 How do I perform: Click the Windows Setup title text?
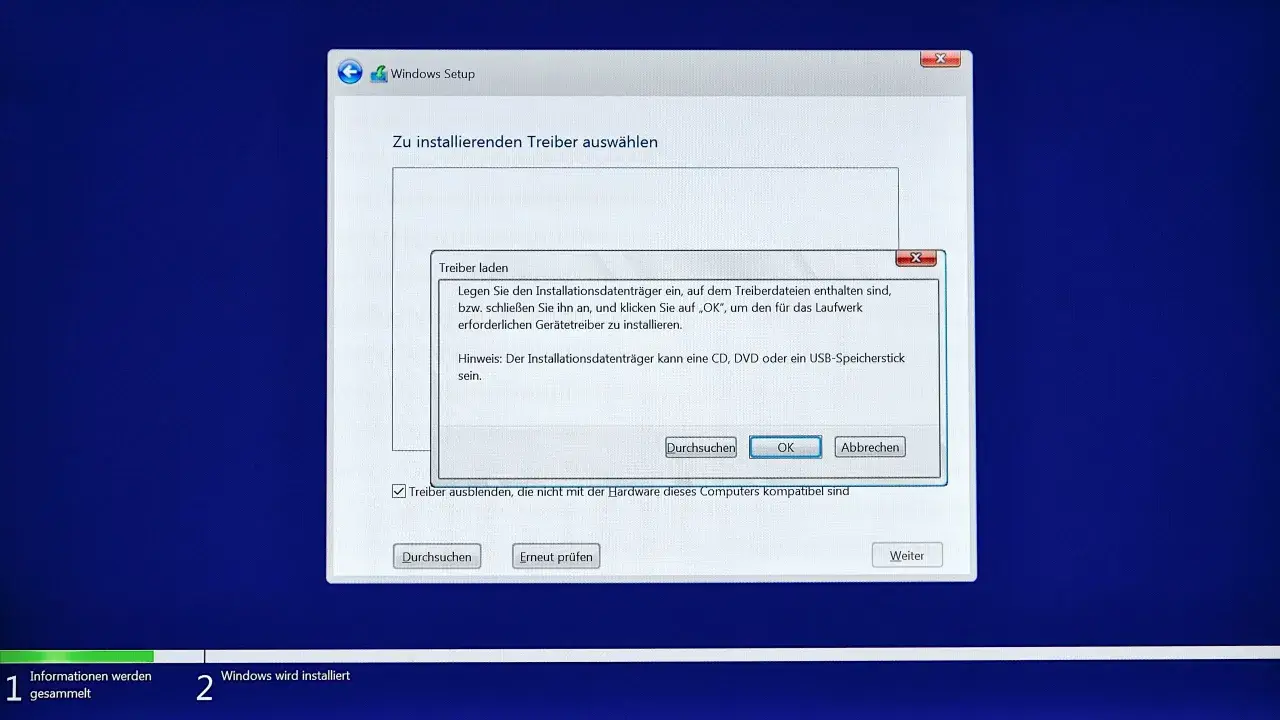[433, 74]
